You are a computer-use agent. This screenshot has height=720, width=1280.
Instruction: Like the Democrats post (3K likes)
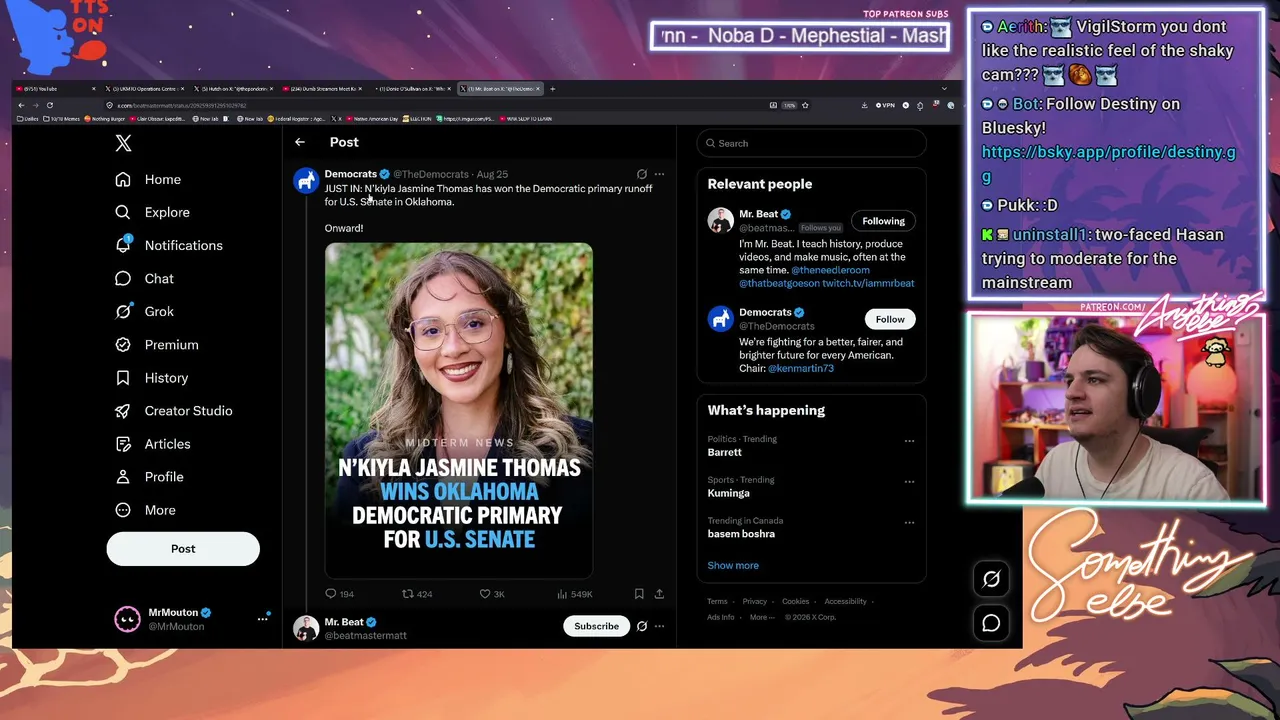click(x=492, y=594)
